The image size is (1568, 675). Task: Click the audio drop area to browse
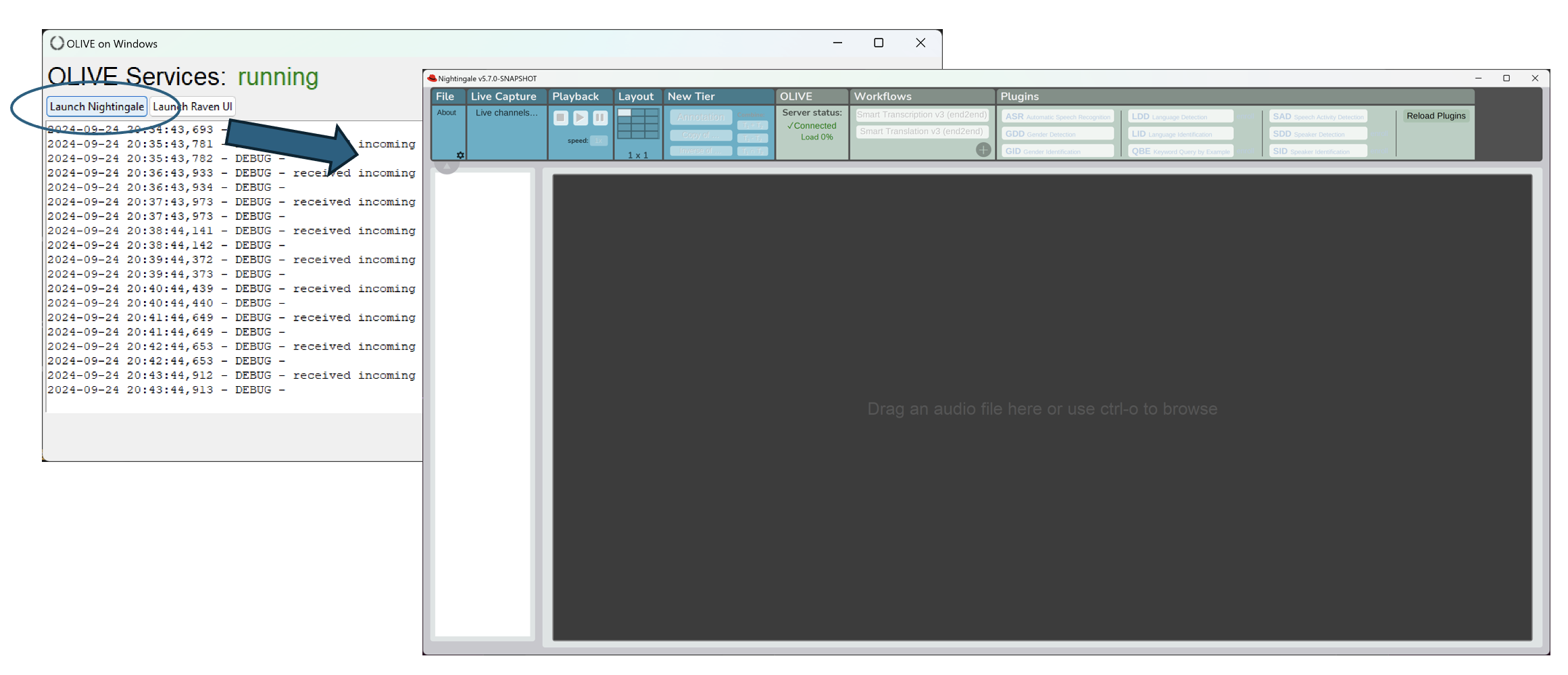pyautogui.click(x=1042, y=409)
